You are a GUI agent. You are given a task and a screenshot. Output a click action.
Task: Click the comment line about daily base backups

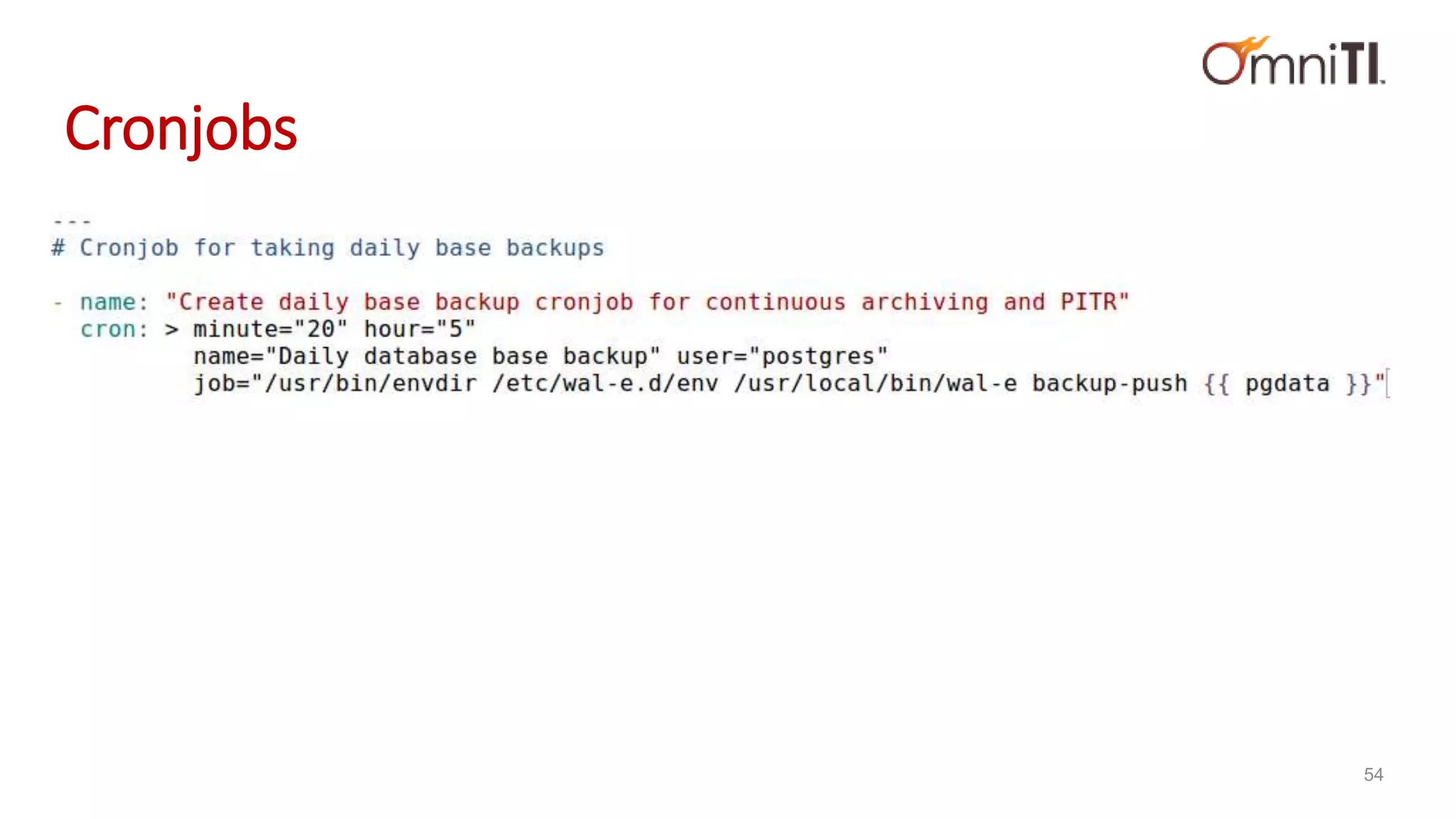(328, 247)
